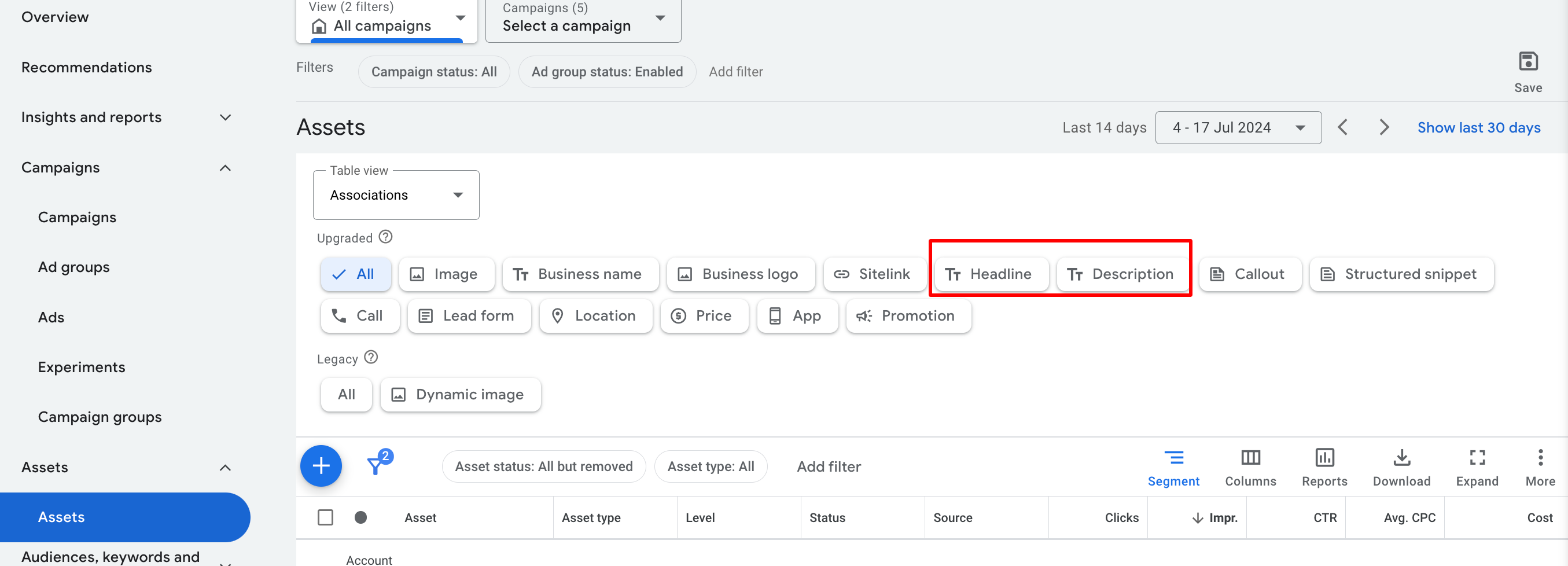The height and width of the screenshot is (566, 1568).
Task: Expand the table to full view
Action: coord(1477,468)
